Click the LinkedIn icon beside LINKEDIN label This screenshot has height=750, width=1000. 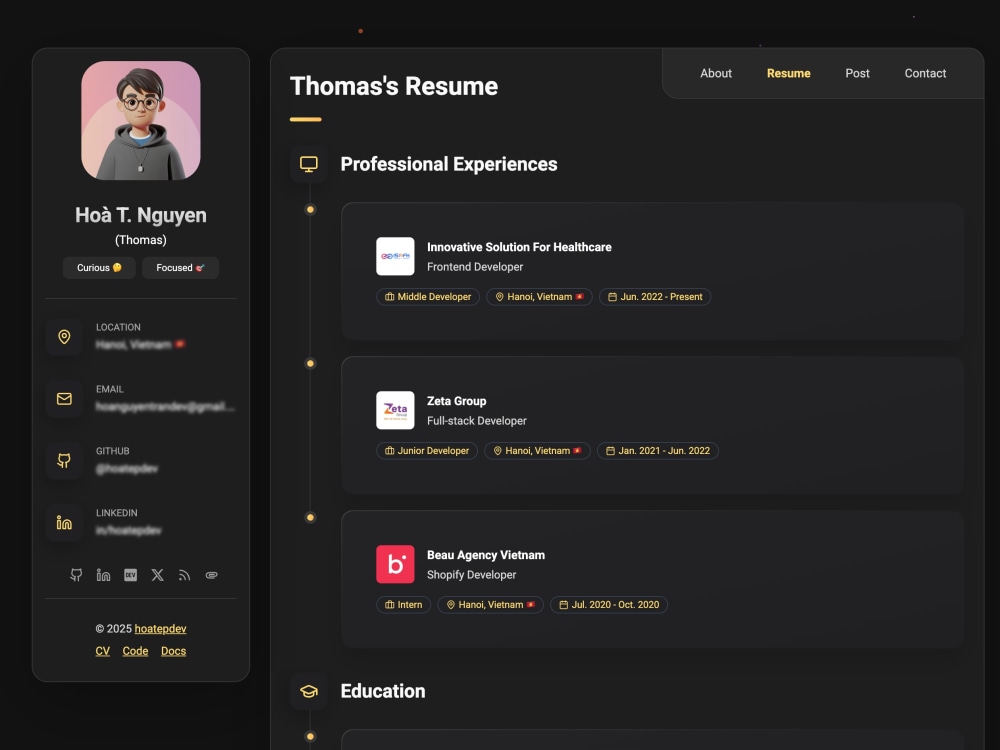coord(64,522)
